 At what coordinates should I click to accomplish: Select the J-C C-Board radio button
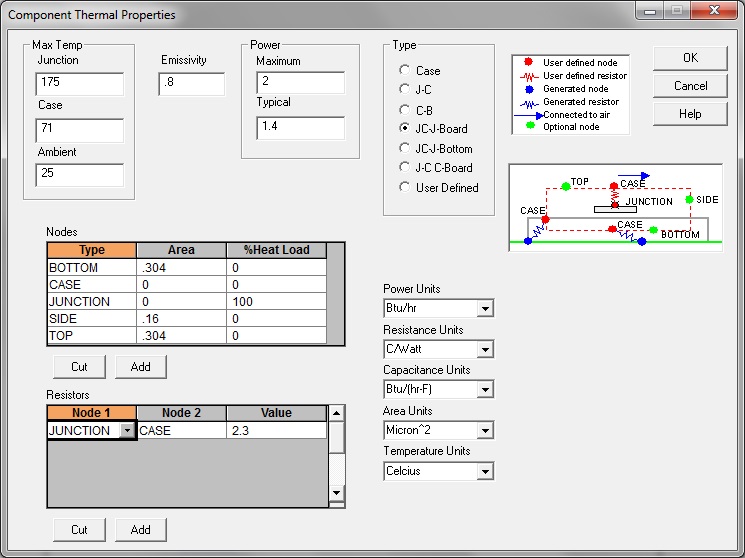(404, 167)
